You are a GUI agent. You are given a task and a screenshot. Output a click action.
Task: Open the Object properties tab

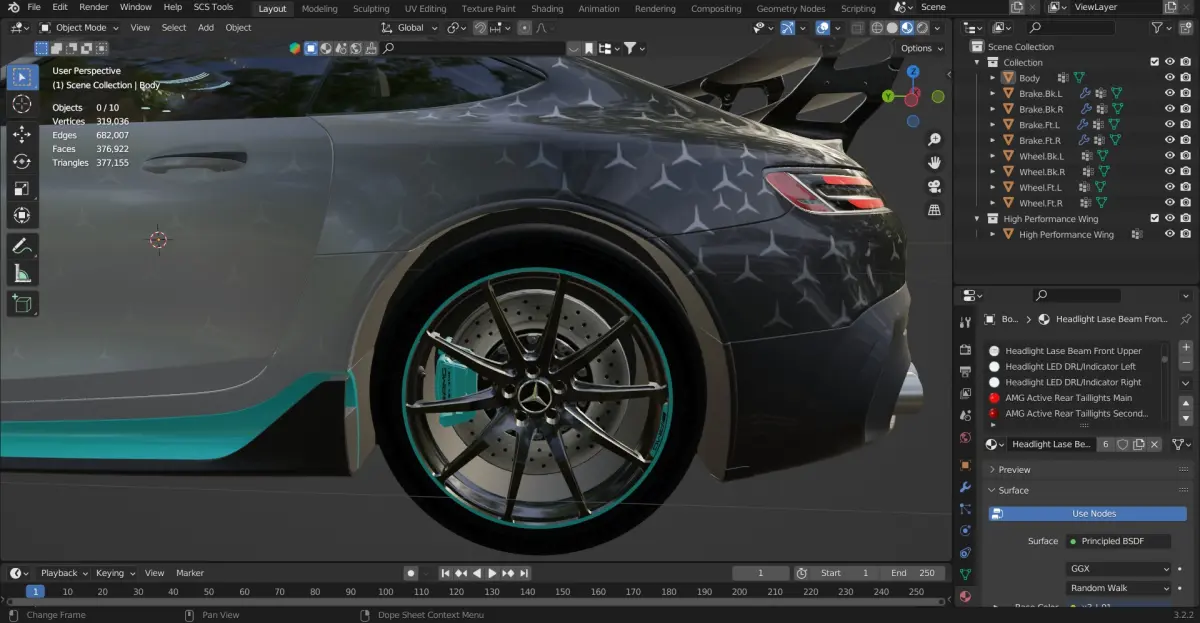click(x=965, y=465)
